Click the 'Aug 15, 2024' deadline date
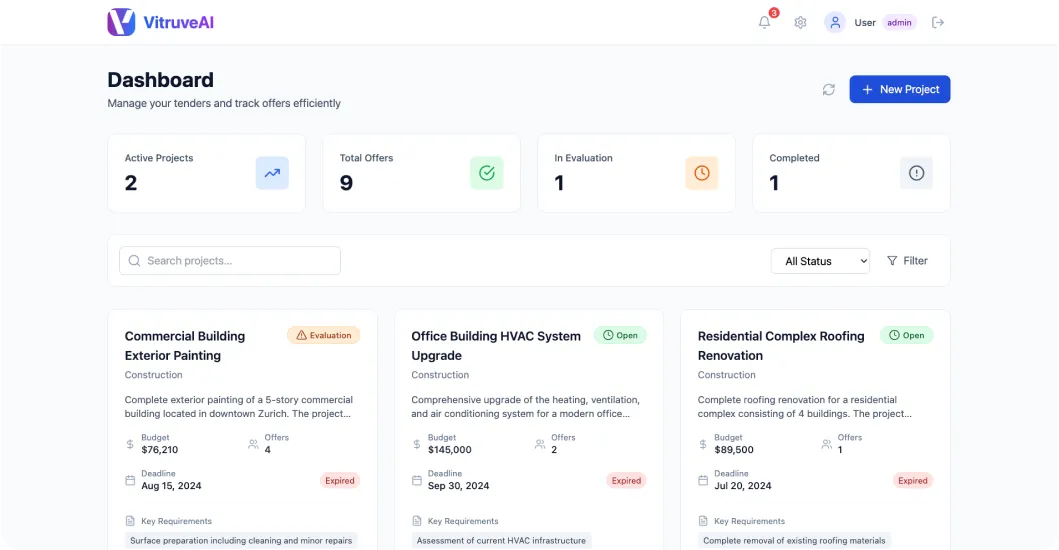Viewport: 1059px width, 550px height. coord(171,486)
